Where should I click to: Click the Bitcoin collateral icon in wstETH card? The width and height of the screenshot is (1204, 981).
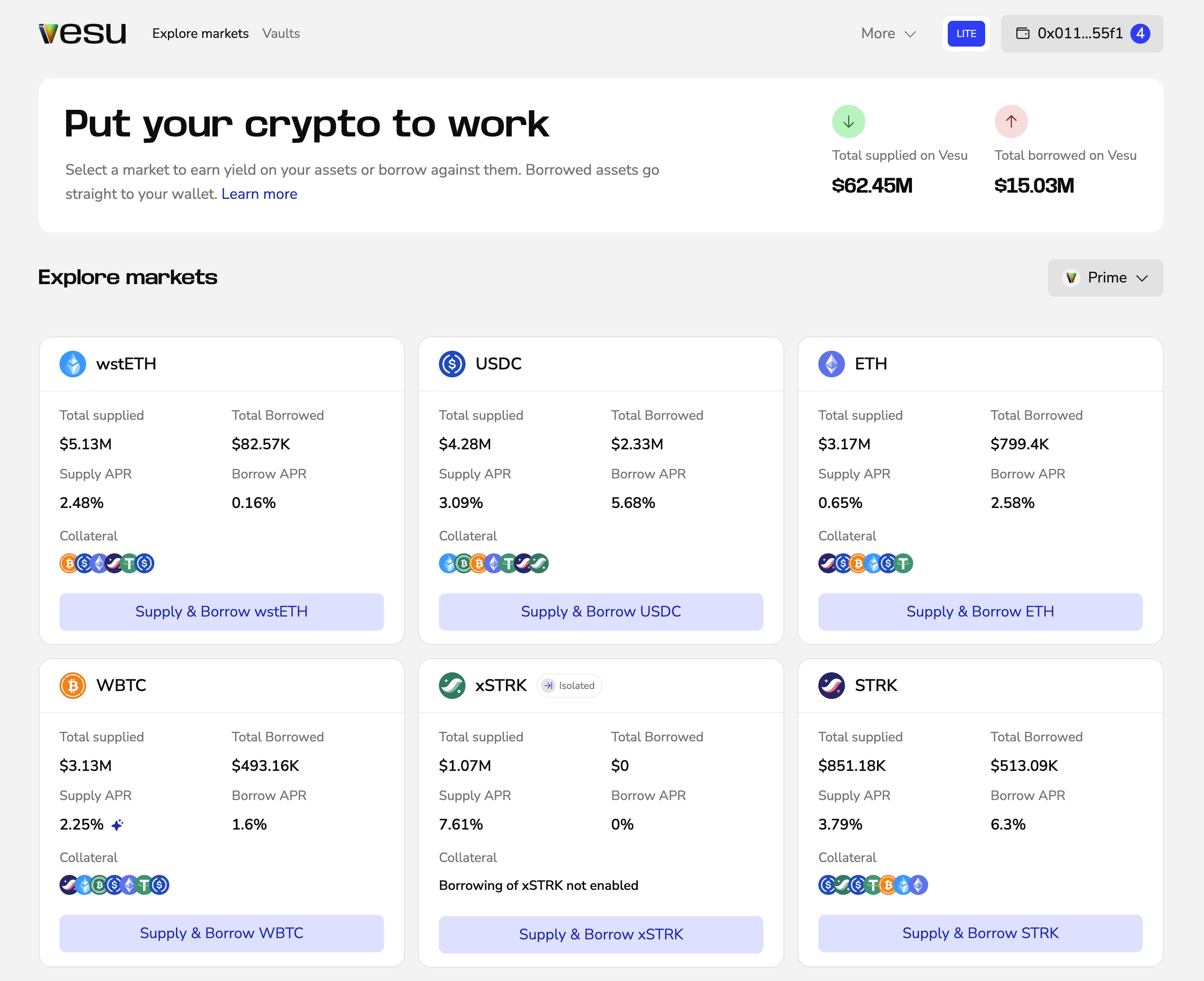pos(69,563)
